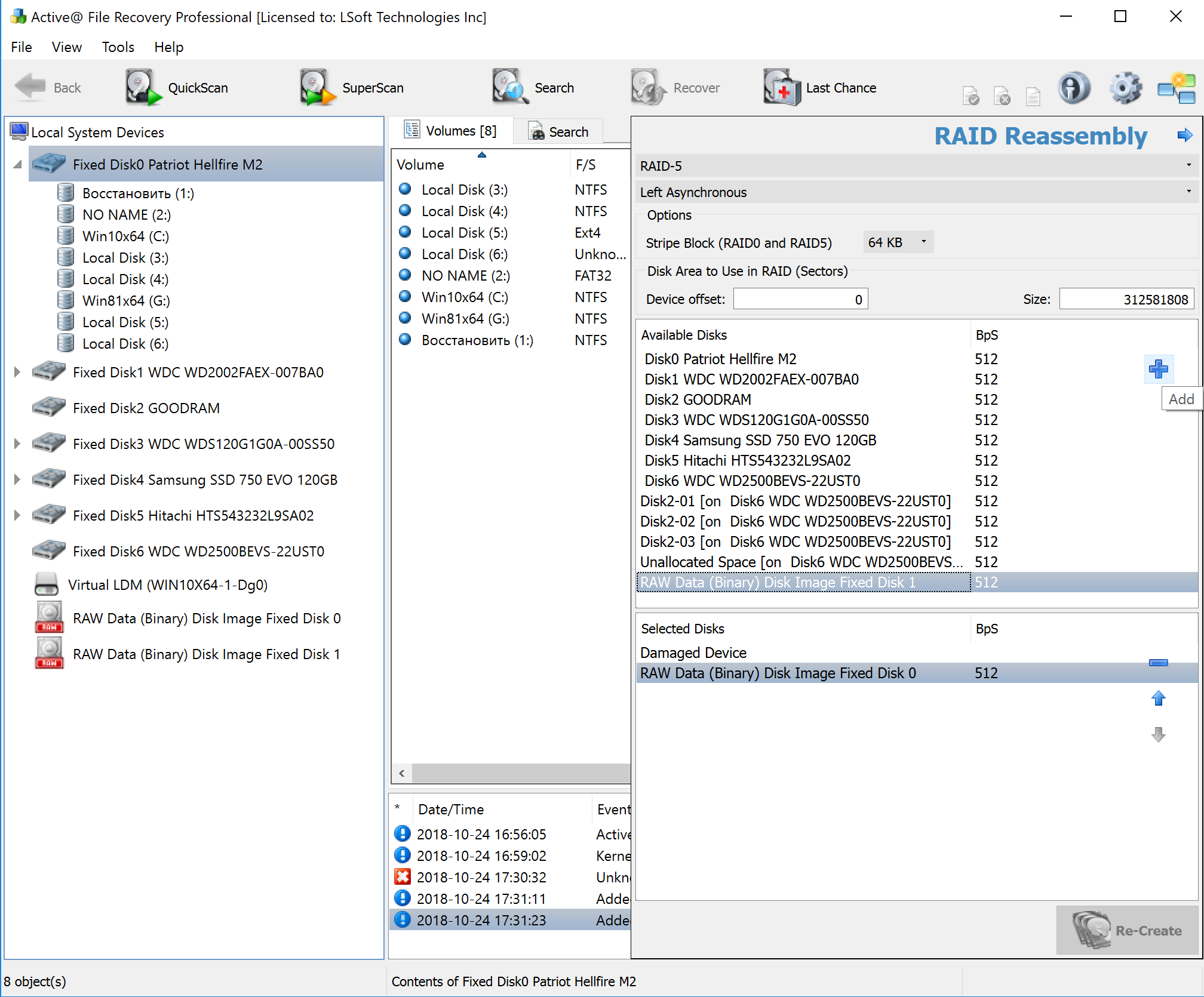The height and width of the screenshot is (997, 1204).
Task: Open the Last Chance recovery tool
Action: pos(820,88)
